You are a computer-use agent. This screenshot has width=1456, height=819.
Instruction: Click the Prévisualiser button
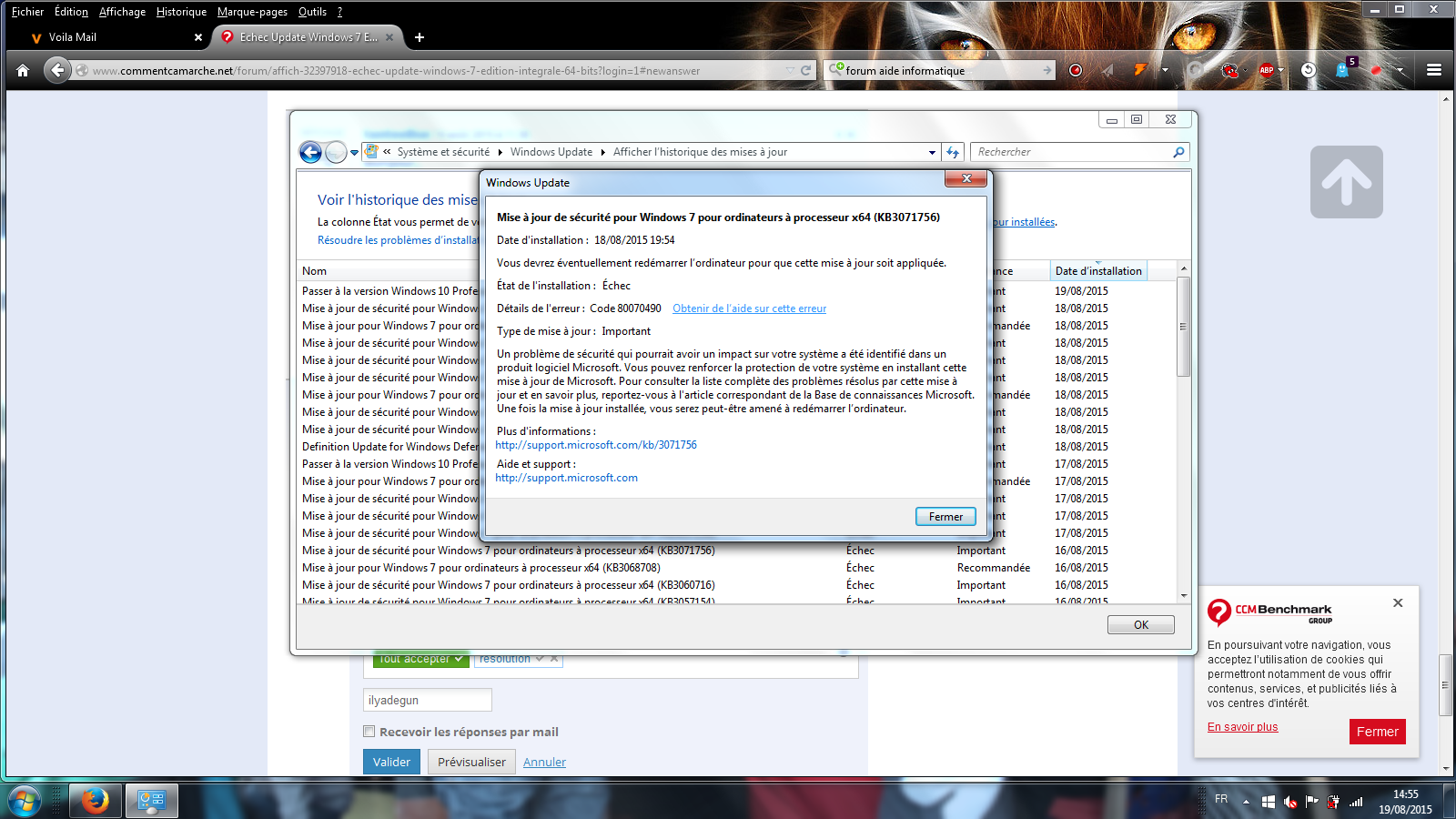click(x=471, y=762)
